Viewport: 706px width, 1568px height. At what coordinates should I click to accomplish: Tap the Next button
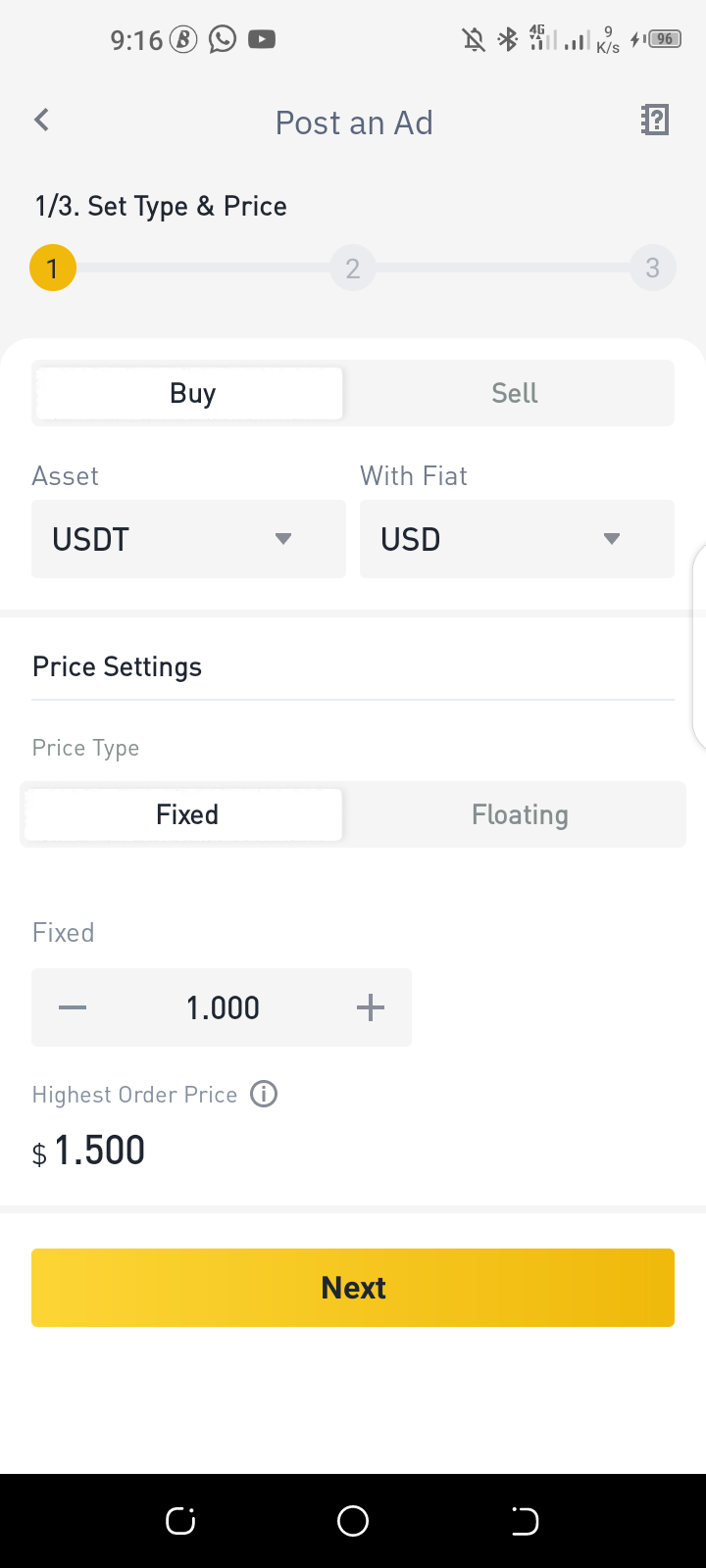tap(353, 1288)
